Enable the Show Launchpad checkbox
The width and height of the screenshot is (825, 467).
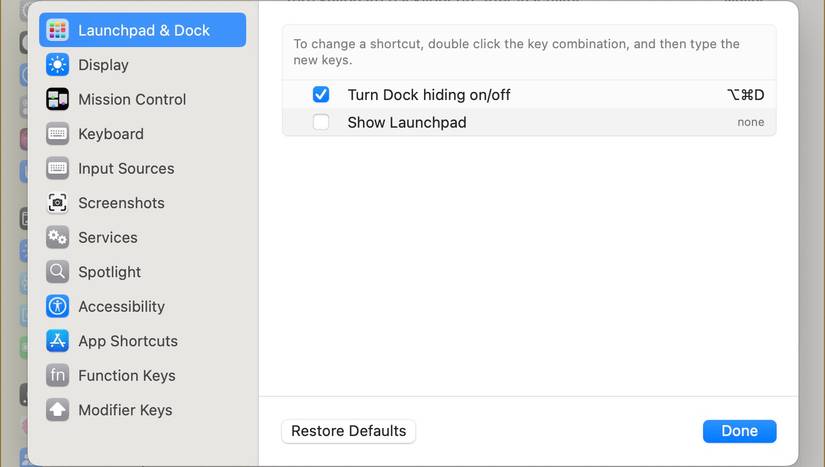321,122
